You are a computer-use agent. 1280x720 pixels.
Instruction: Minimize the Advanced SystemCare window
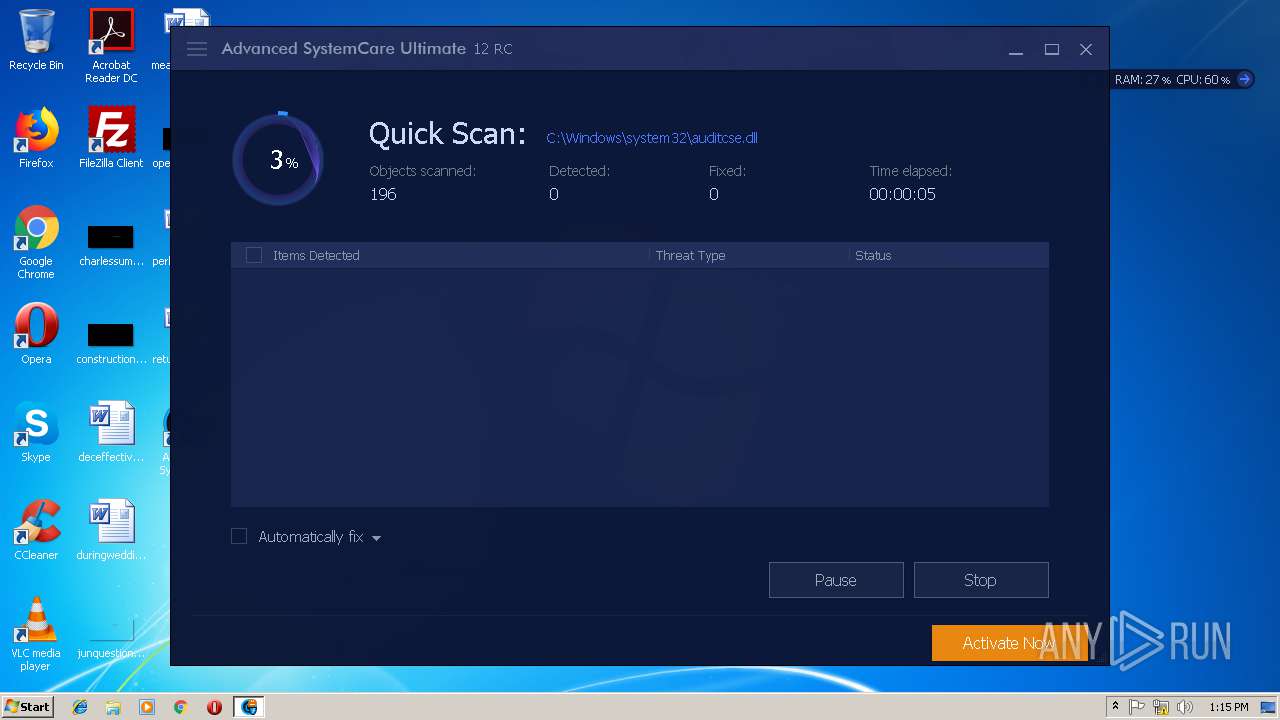(x=1016, y=49)
